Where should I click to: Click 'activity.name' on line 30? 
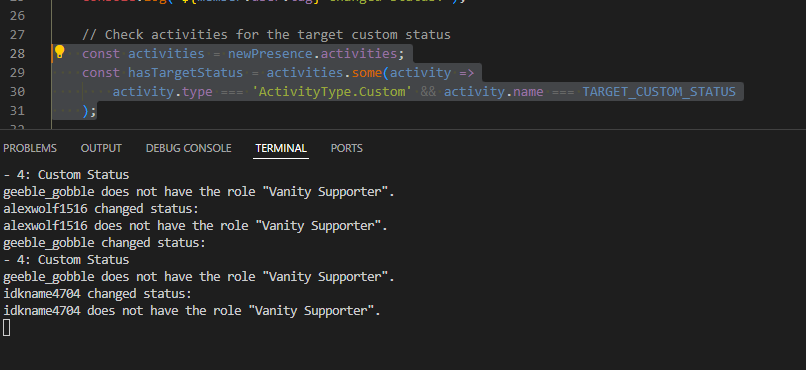point(493,91)
